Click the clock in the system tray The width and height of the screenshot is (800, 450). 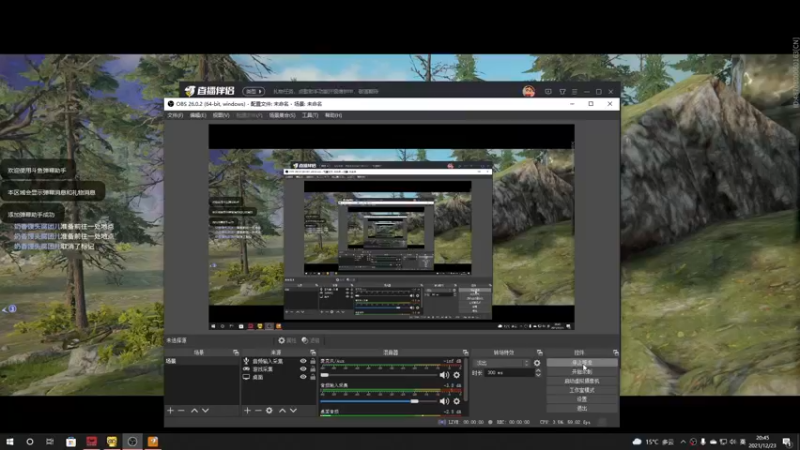pyautogui.click(x=763, y=442)
